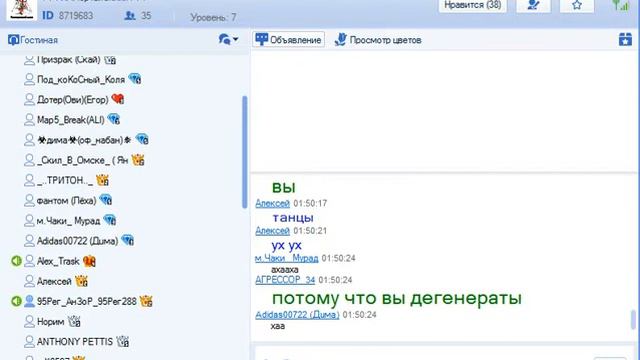The width and height of the screenshot is (640, 360).
Task: Click orange badge beside Alex_Trask
Action: [89, 261]
